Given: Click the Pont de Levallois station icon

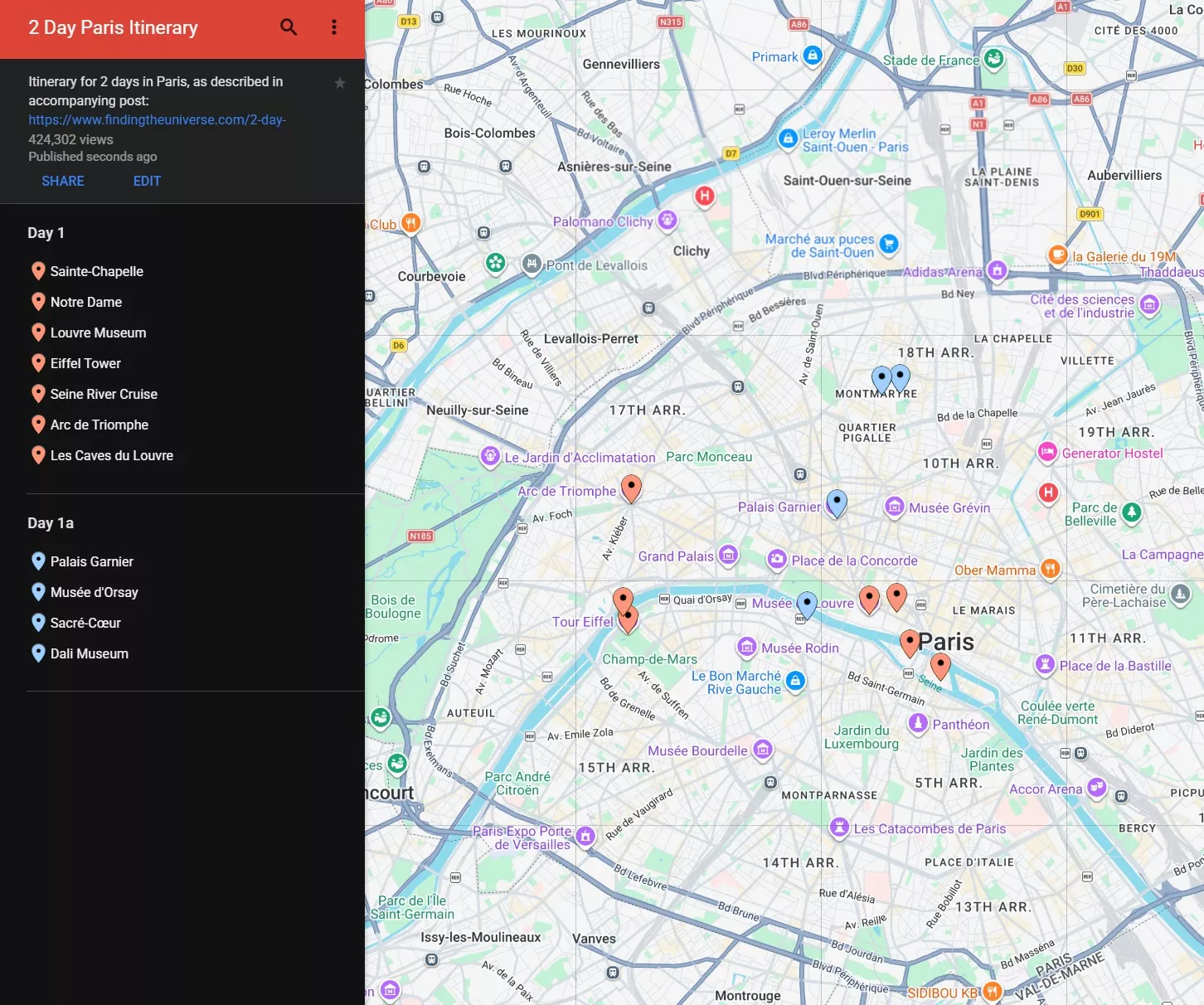Looking at the screenshot, I should (x=532, y=265).
